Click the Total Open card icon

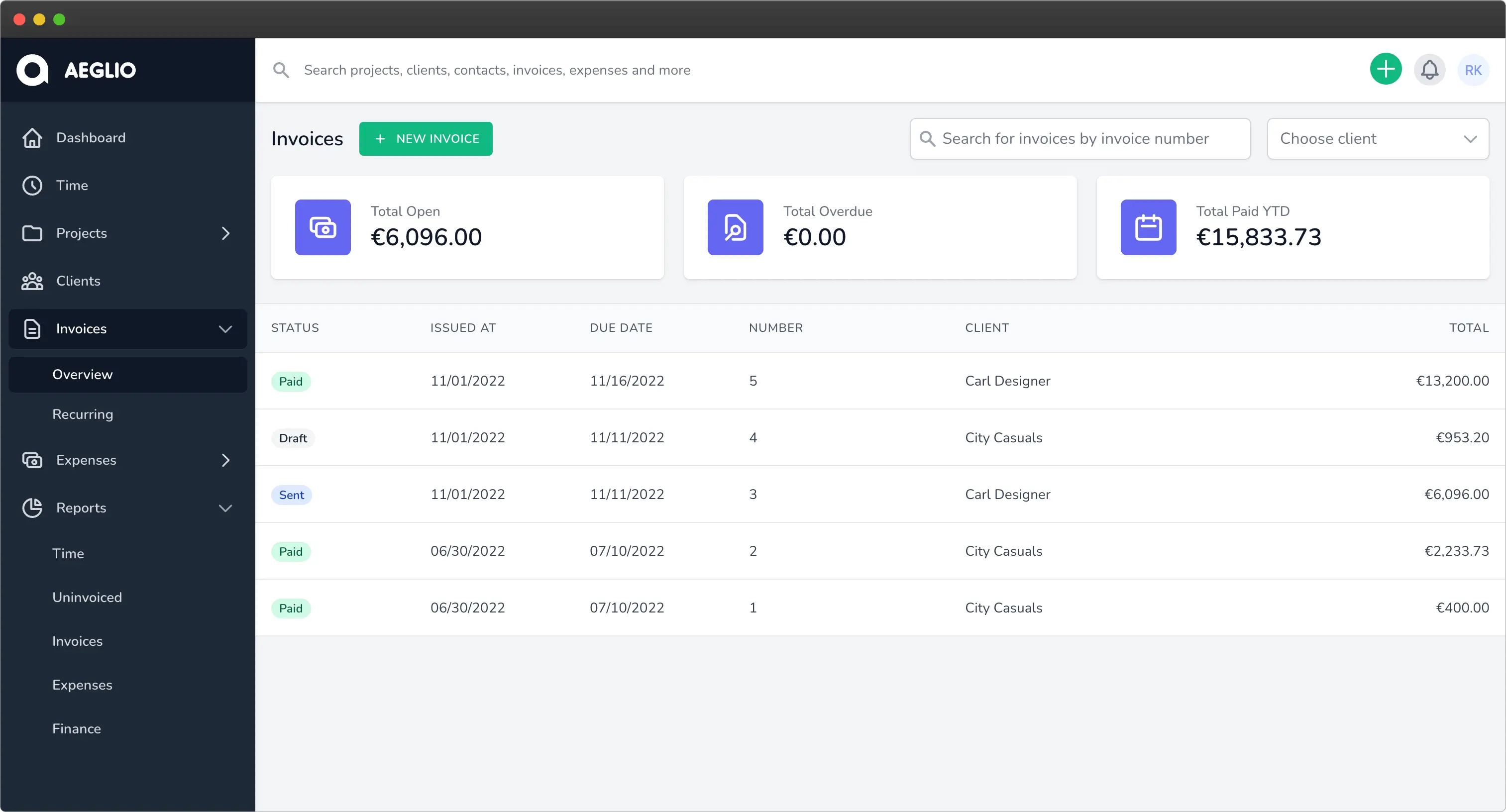click(323, 227)
